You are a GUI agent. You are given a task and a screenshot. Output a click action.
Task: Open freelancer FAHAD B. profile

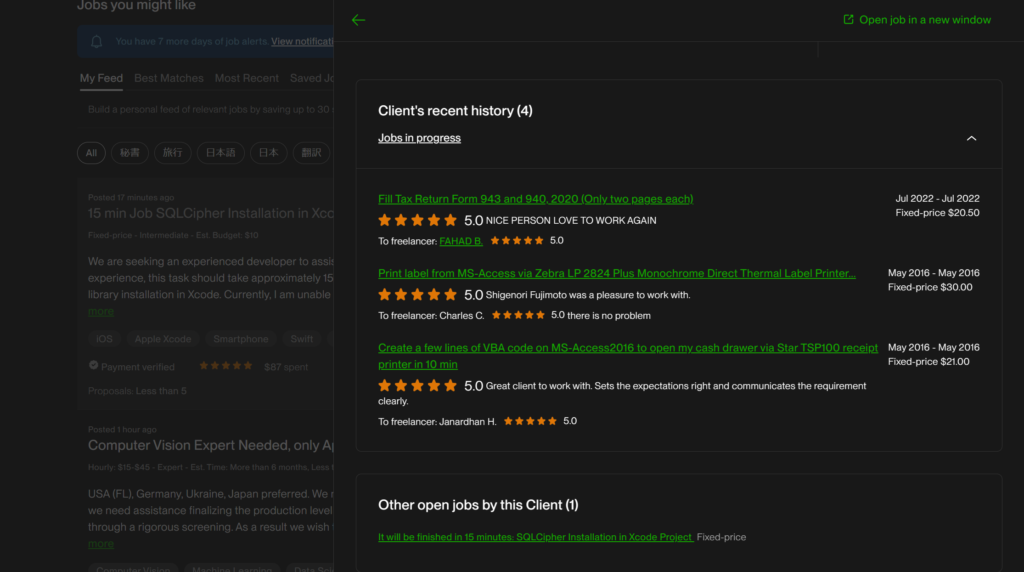coord(461,241)
